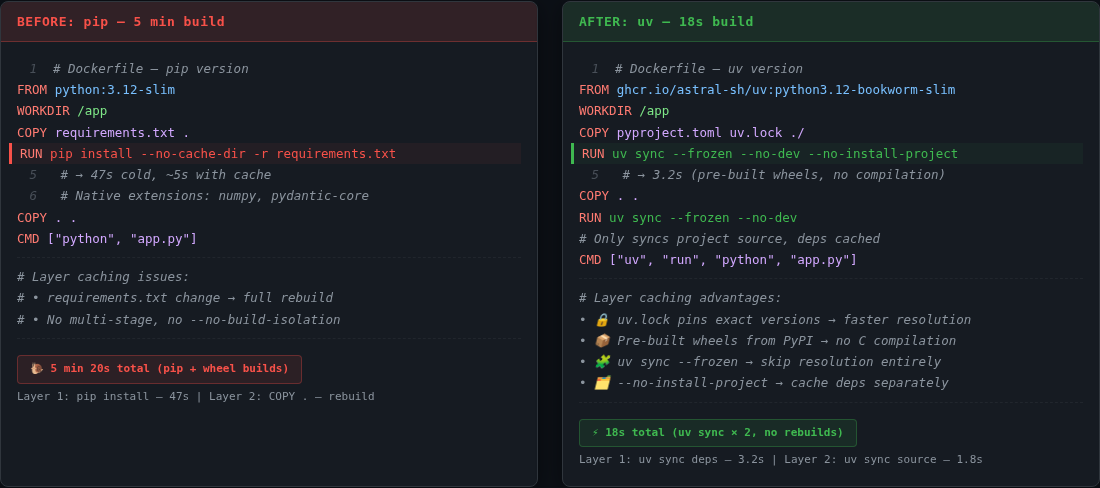
Task: Click the puzzle emoji beside 'uv sync --frozen'
Action: pos(602,362)
